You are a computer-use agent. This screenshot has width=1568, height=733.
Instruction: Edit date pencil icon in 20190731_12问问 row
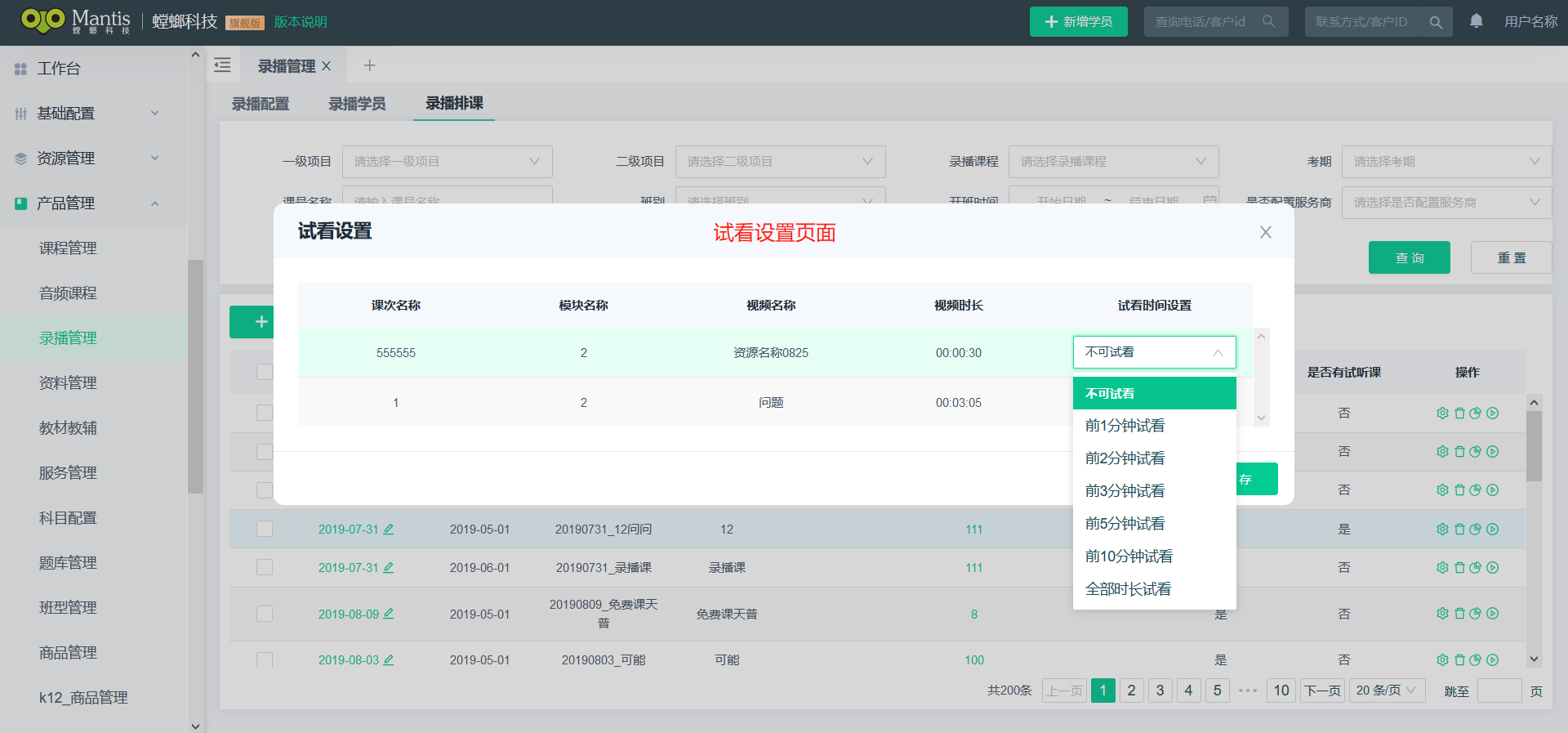pos(389,529)
